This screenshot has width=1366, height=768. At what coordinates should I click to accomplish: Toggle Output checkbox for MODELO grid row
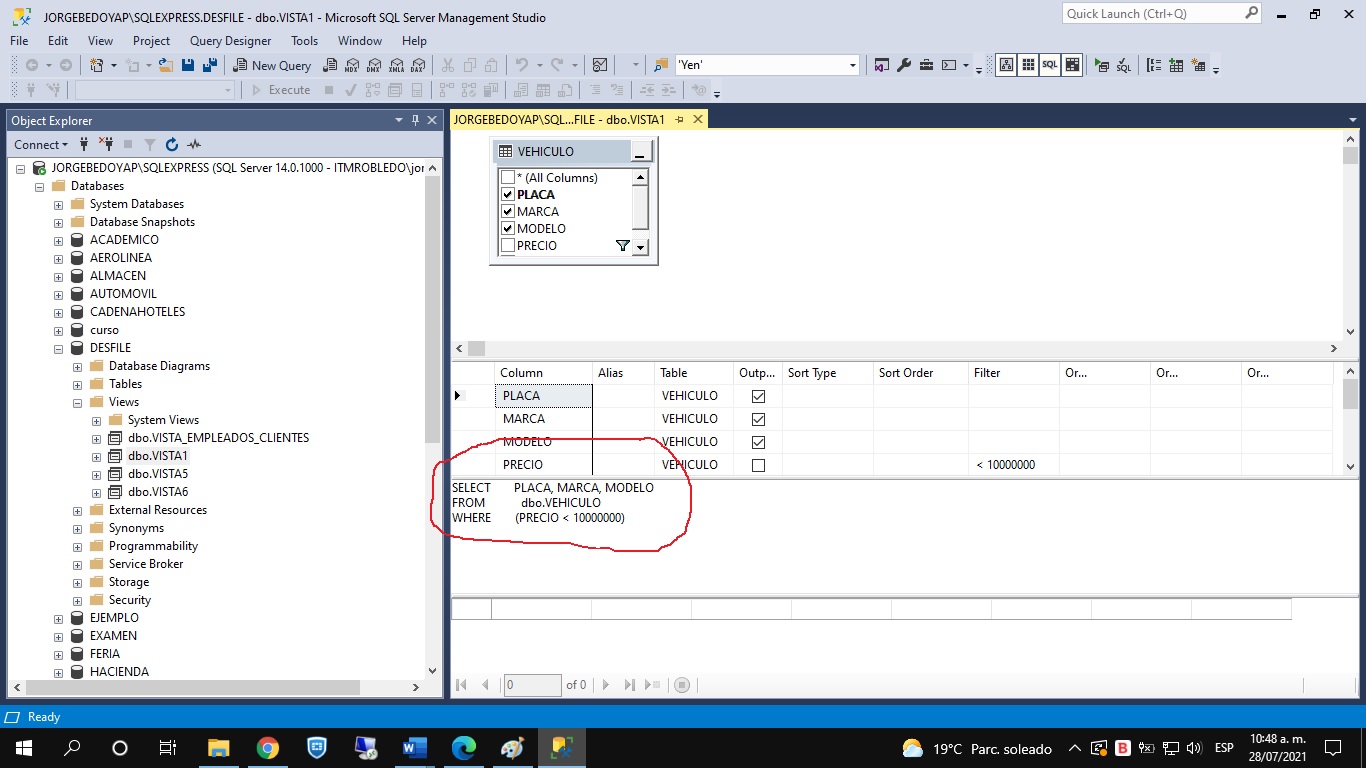point(758,442)
